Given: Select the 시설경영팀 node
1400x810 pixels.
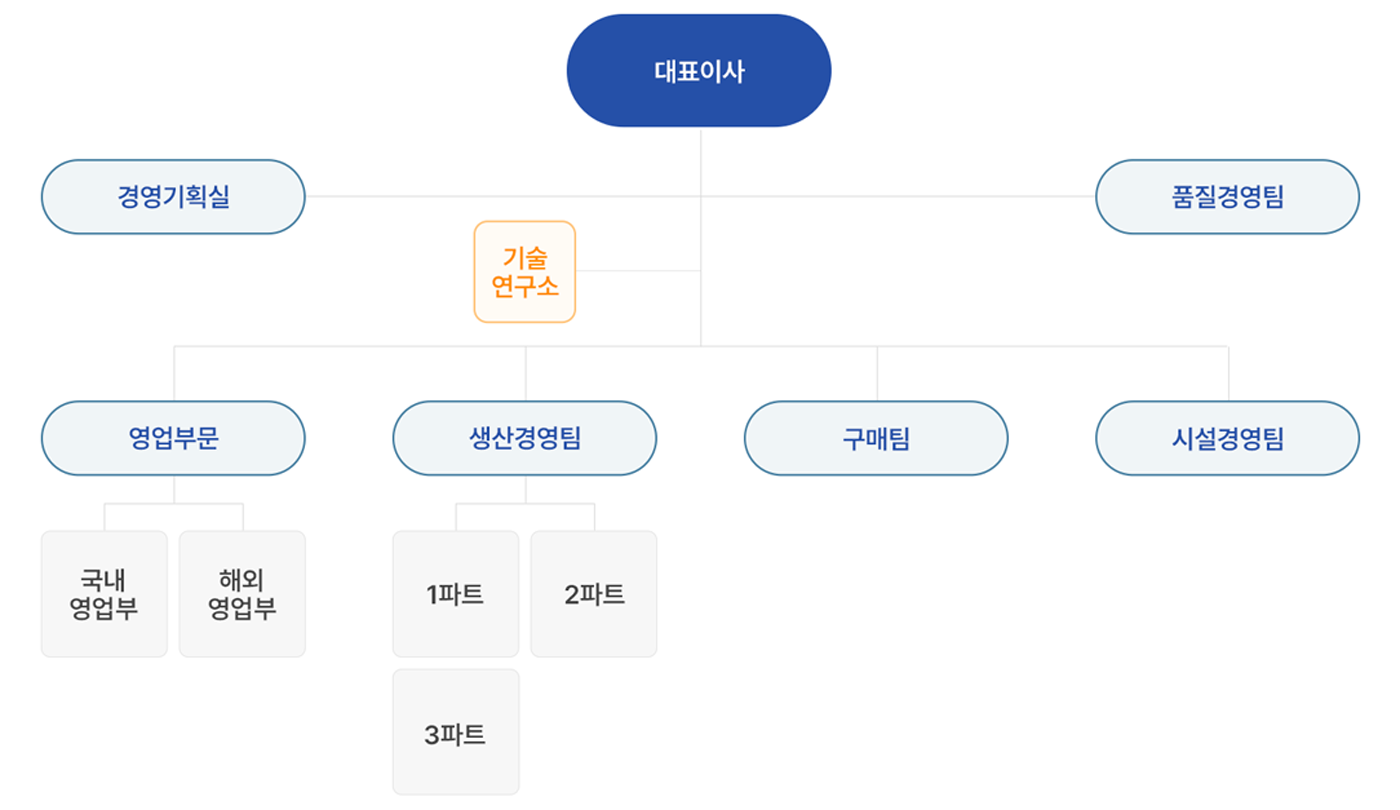Looking at the screenshot, I should pyautogui.click(x=1228, y=438).
